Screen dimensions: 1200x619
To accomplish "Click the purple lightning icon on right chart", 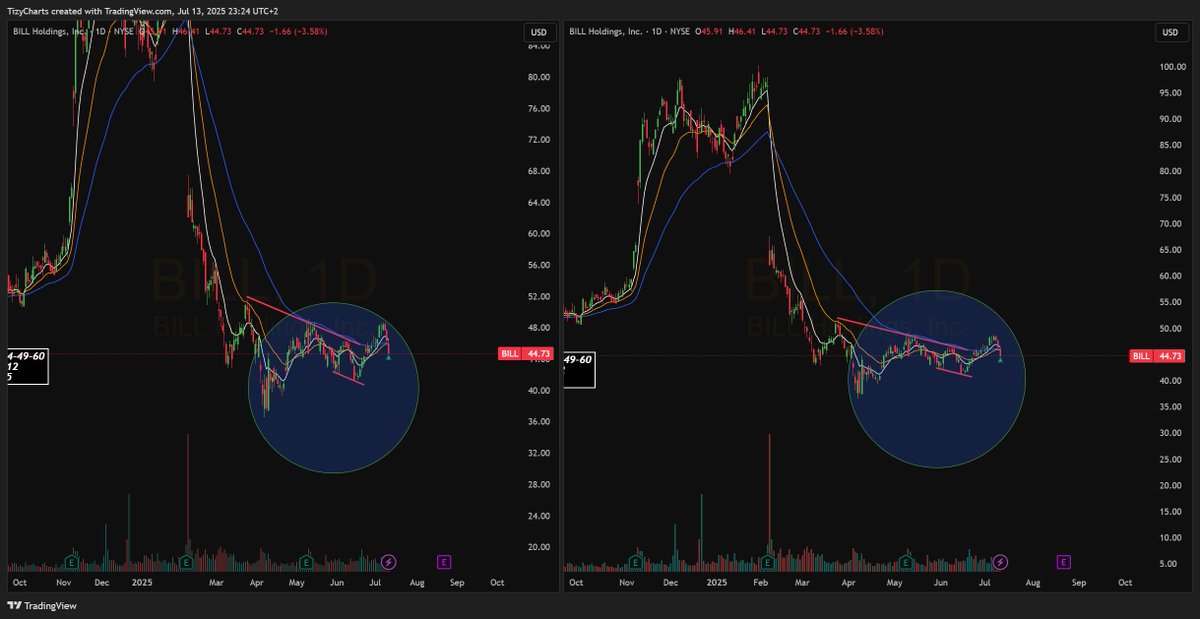I will tap(1002, 562).
